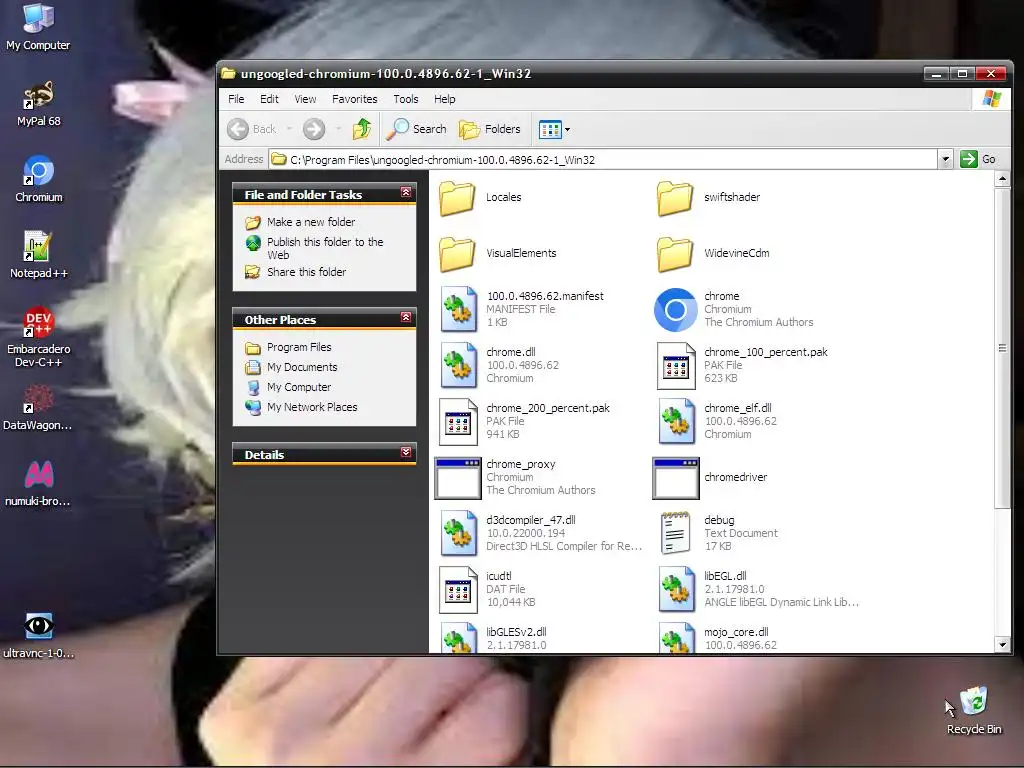
Task: Select the swiftshader folder
Action: (709, 197)
